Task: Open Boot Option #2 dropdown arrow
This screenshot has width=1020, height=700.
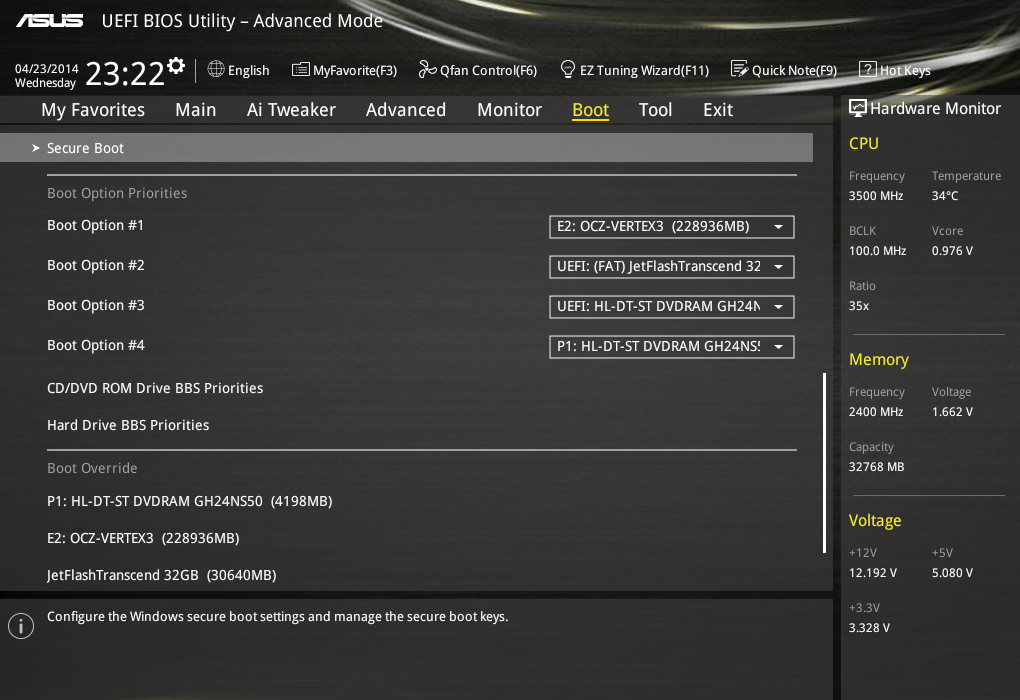Action: (x=779, y=267)
